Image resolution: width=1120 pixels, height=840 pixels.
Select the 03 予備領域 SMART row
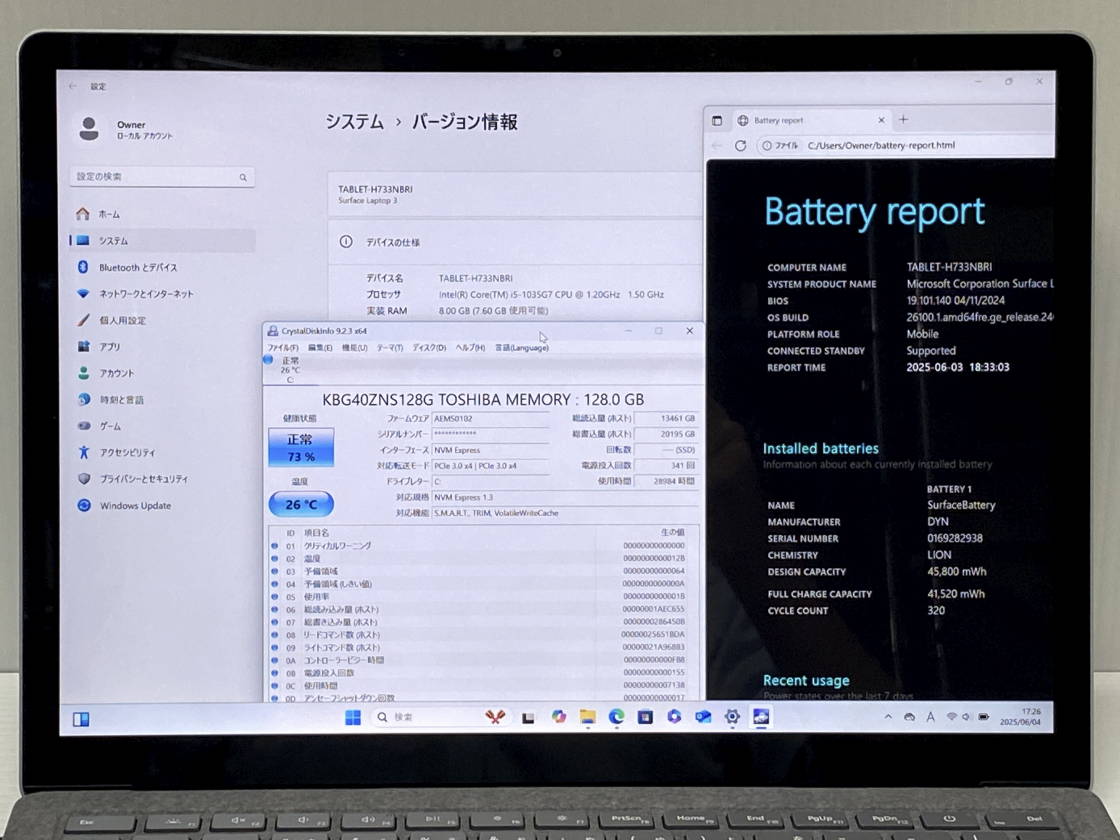[x=480, y=571]
